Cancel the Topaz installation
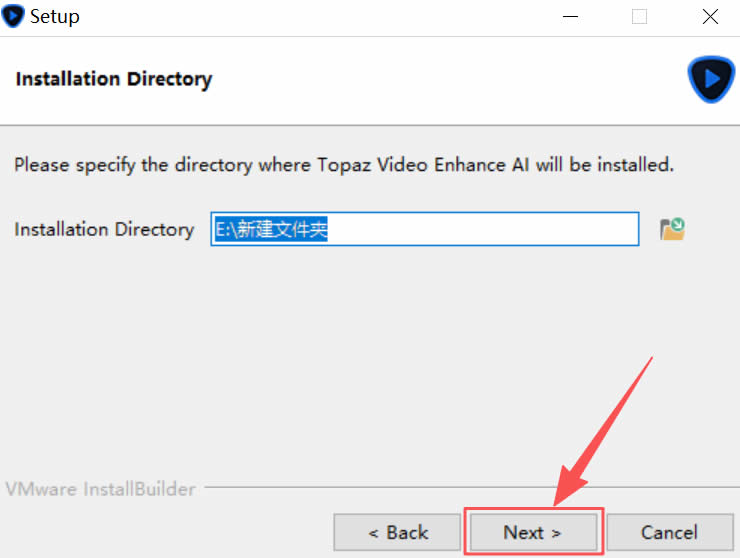Viewport: 740px width, 558px height. pos(669,532)
